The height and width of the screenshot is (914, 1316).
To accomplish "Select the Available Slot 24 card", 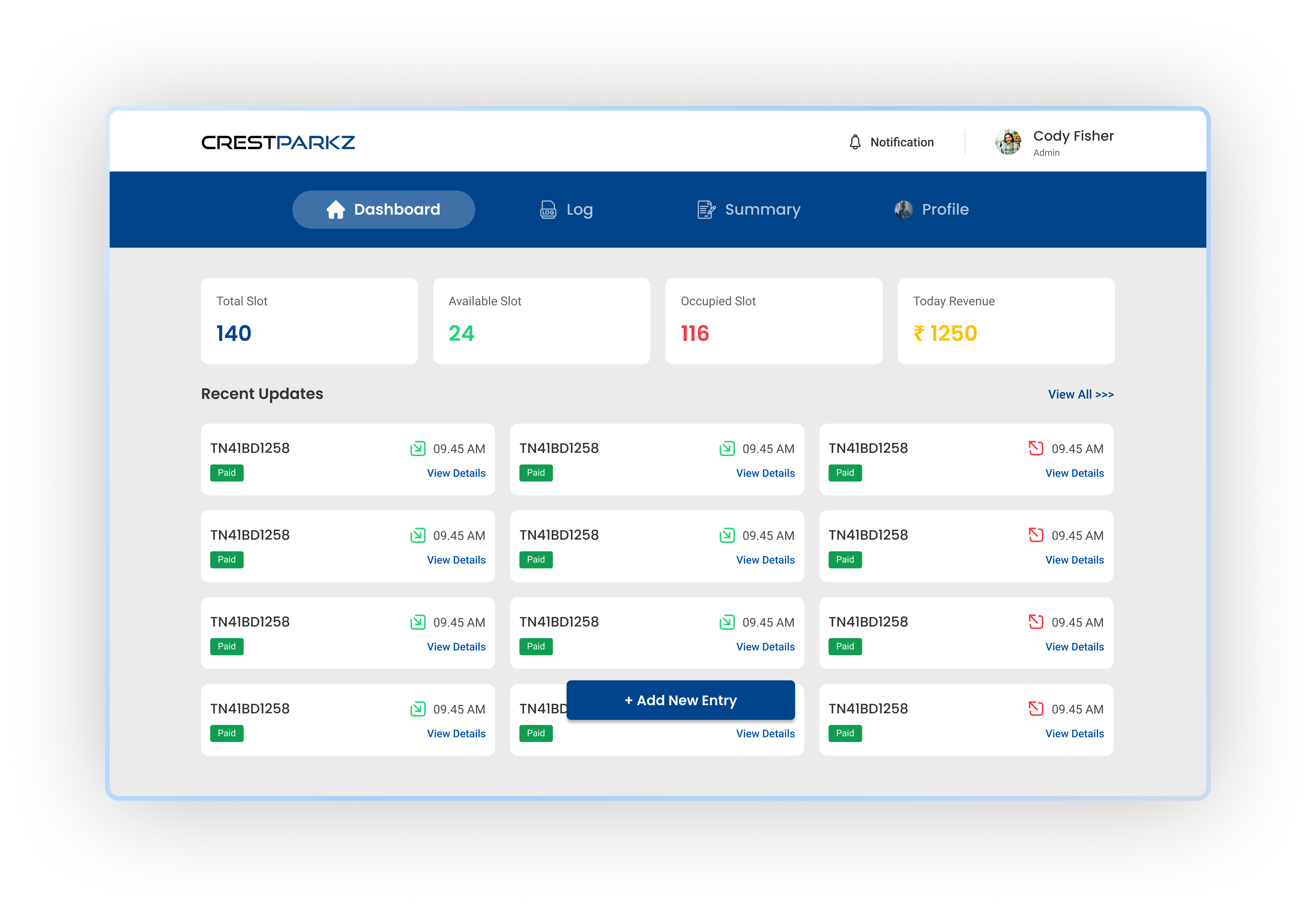I will coord(542,321).
